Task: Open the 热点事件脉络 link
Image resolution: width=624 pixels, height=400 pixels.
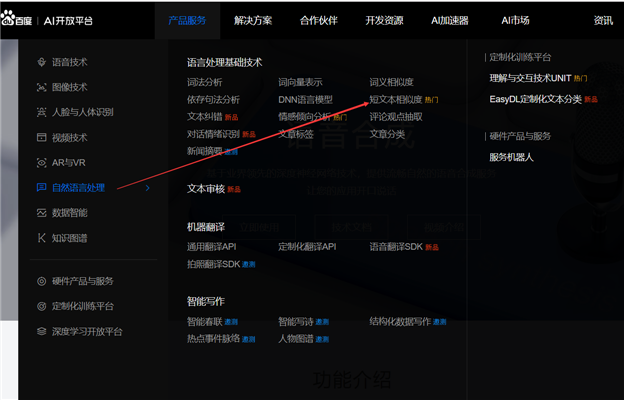Action: pos(213,339)
